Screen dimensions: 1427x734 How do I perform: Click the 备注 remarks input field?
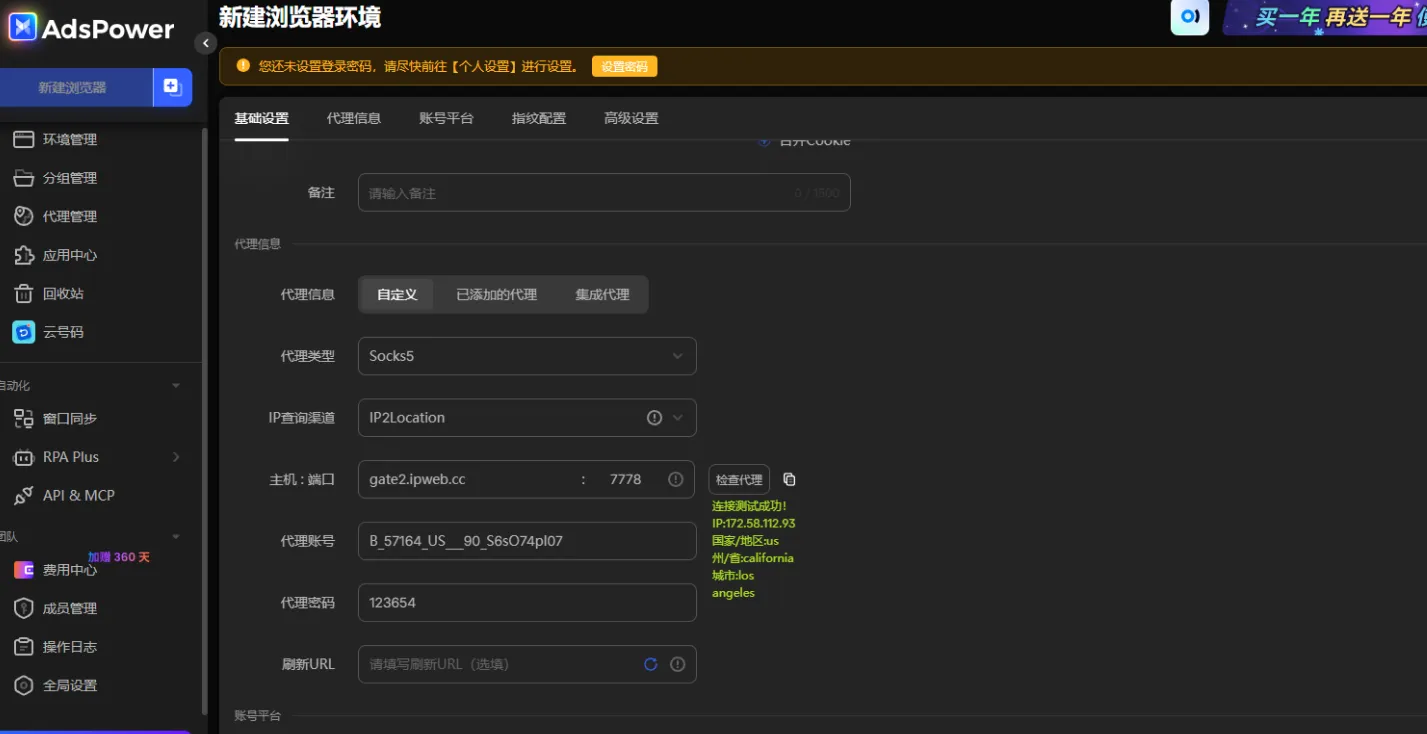click(604, 192)
